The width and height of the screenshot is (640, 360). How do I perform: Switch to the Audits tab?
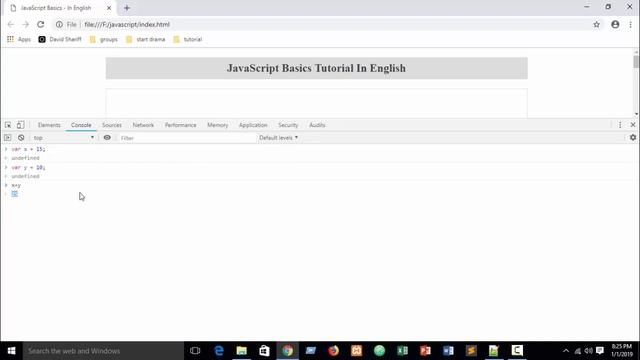coord(317,125)
